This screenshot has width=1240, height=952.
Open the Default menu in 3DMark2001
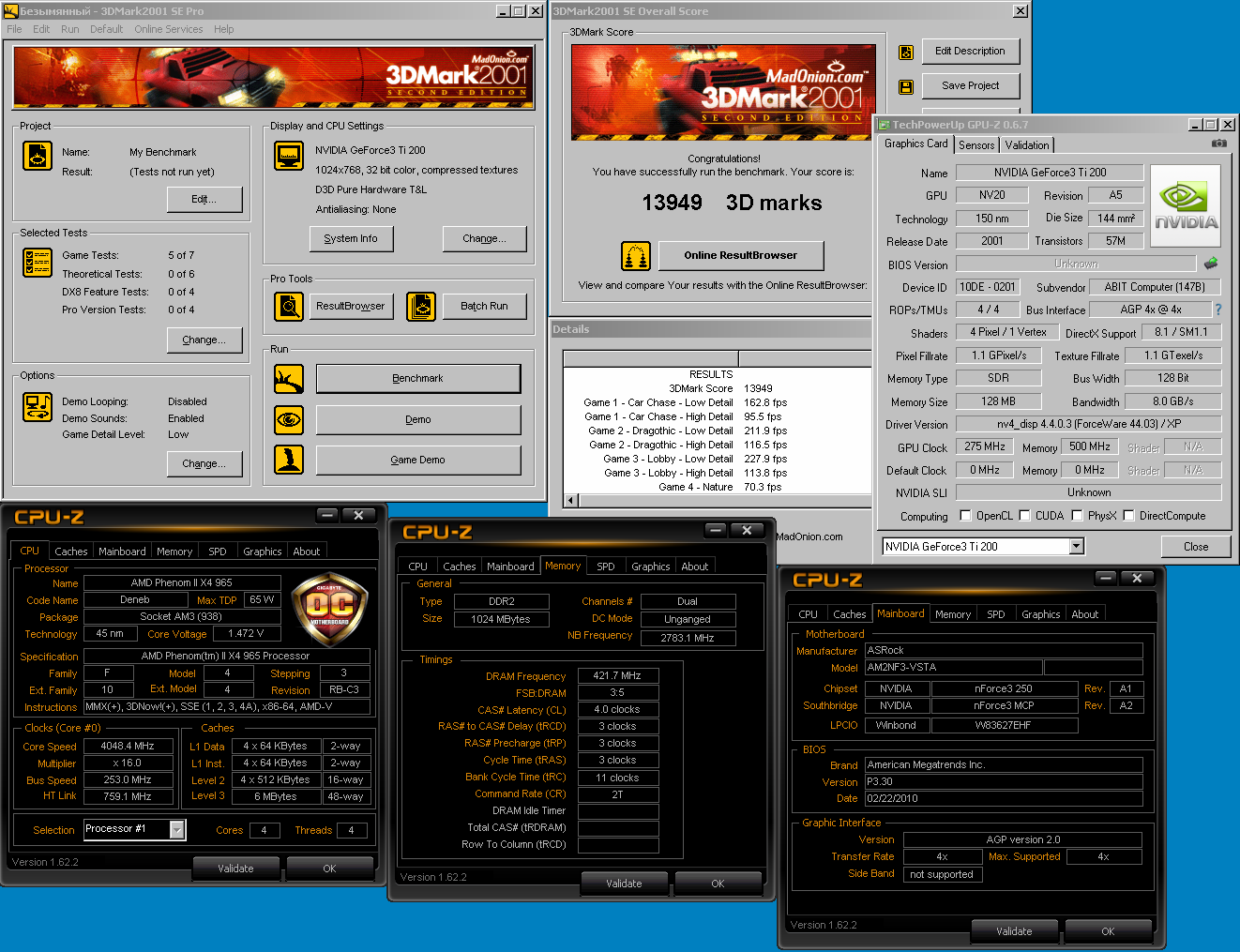click(106, 29)
